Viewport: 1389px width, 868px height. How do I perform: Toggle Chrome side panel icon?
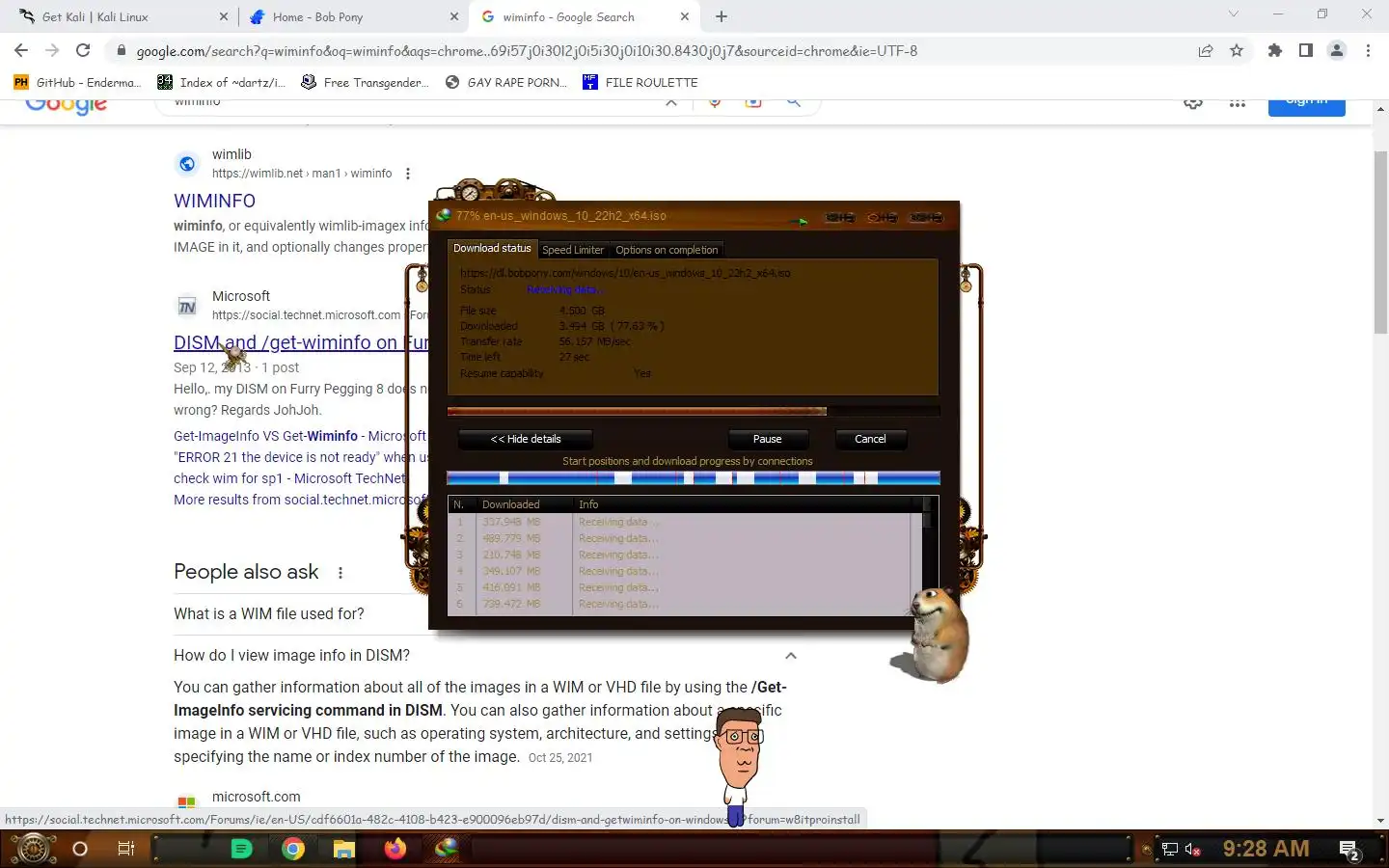pos(1306,50)
